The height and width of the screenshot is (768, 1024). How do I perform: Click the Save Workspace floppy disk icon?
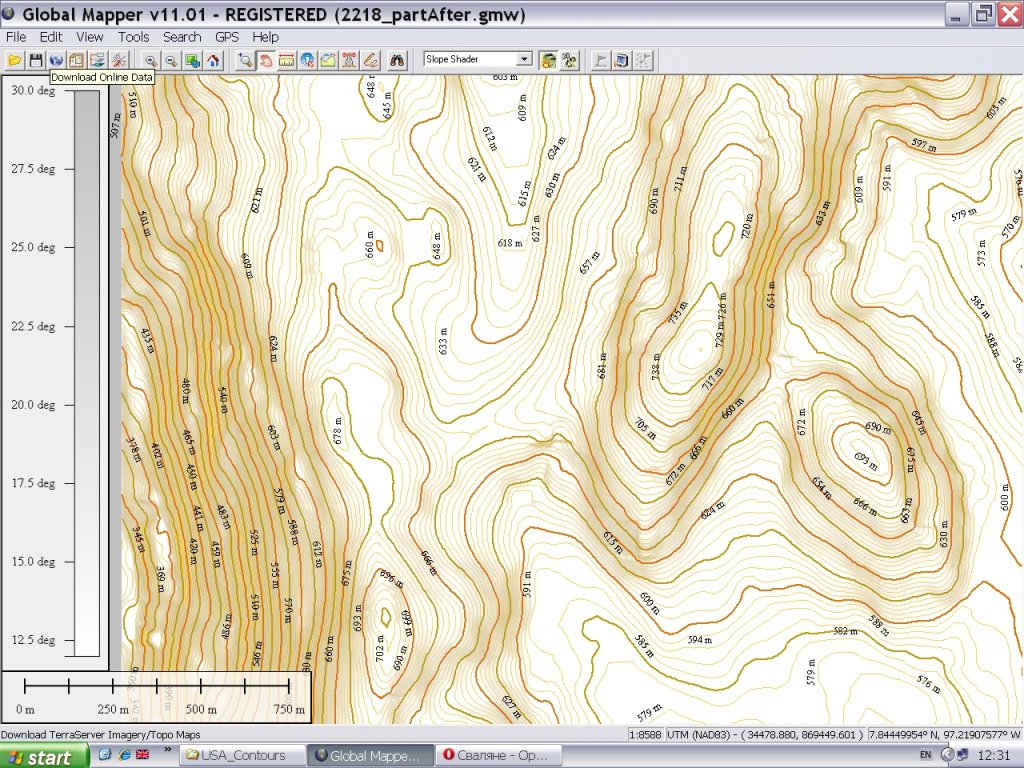pyautogui.click(x=36, y=60)
